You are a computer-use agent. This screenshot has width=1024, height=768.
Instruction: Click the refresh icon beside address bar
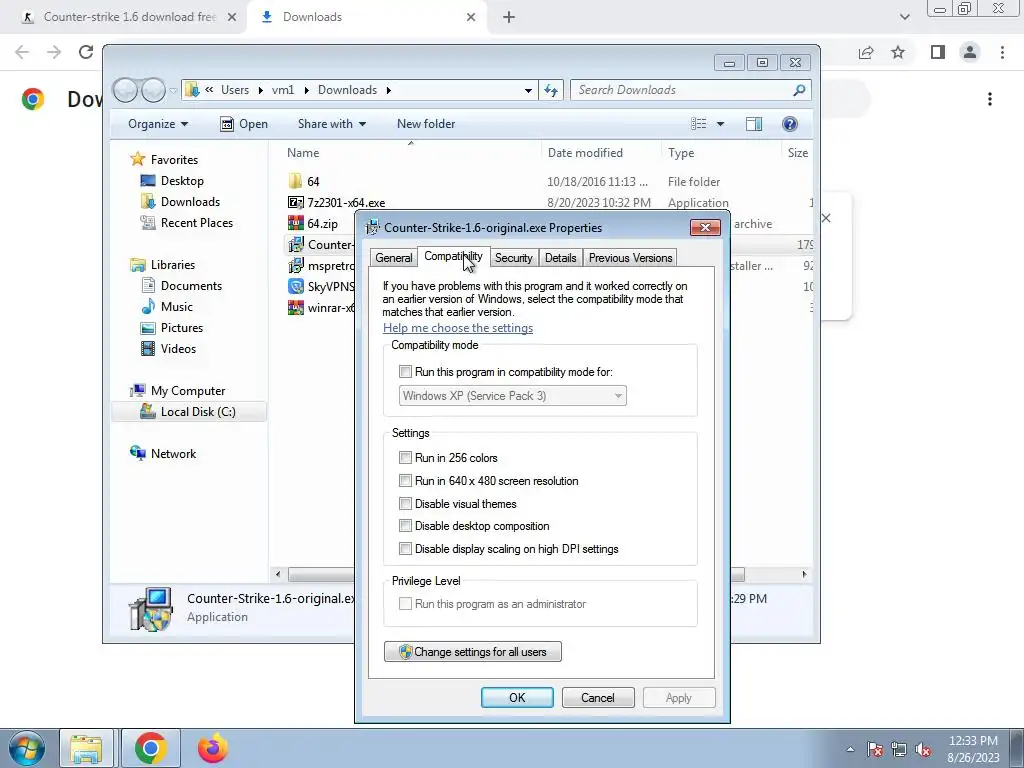click(551, 90)
